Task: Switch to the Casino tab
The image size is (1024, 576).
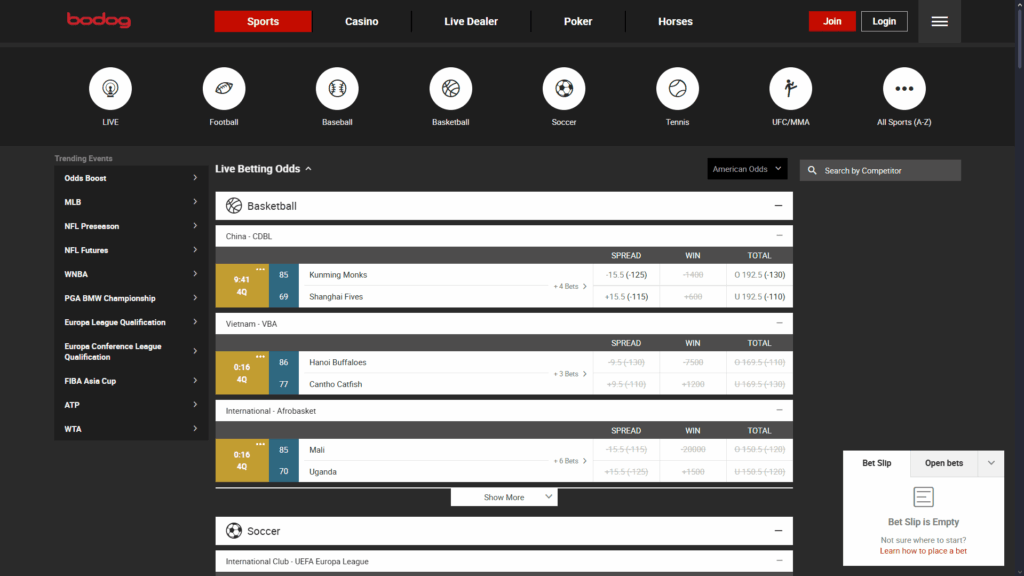Action: (361, 21)
